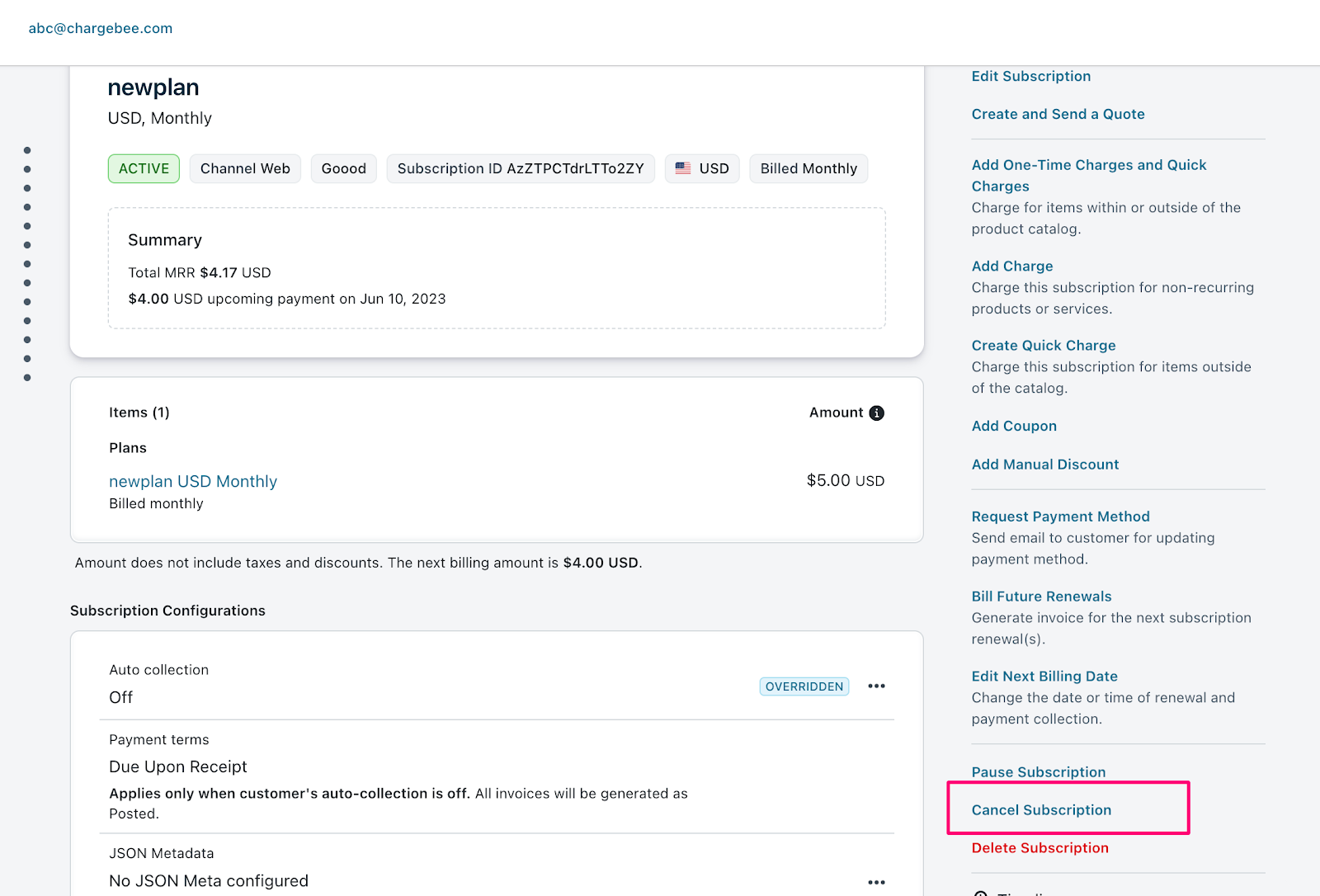Viewport: 1320px width, 896px height.
Task: Open Add Manual Discount
Action: pos(1044,465)
